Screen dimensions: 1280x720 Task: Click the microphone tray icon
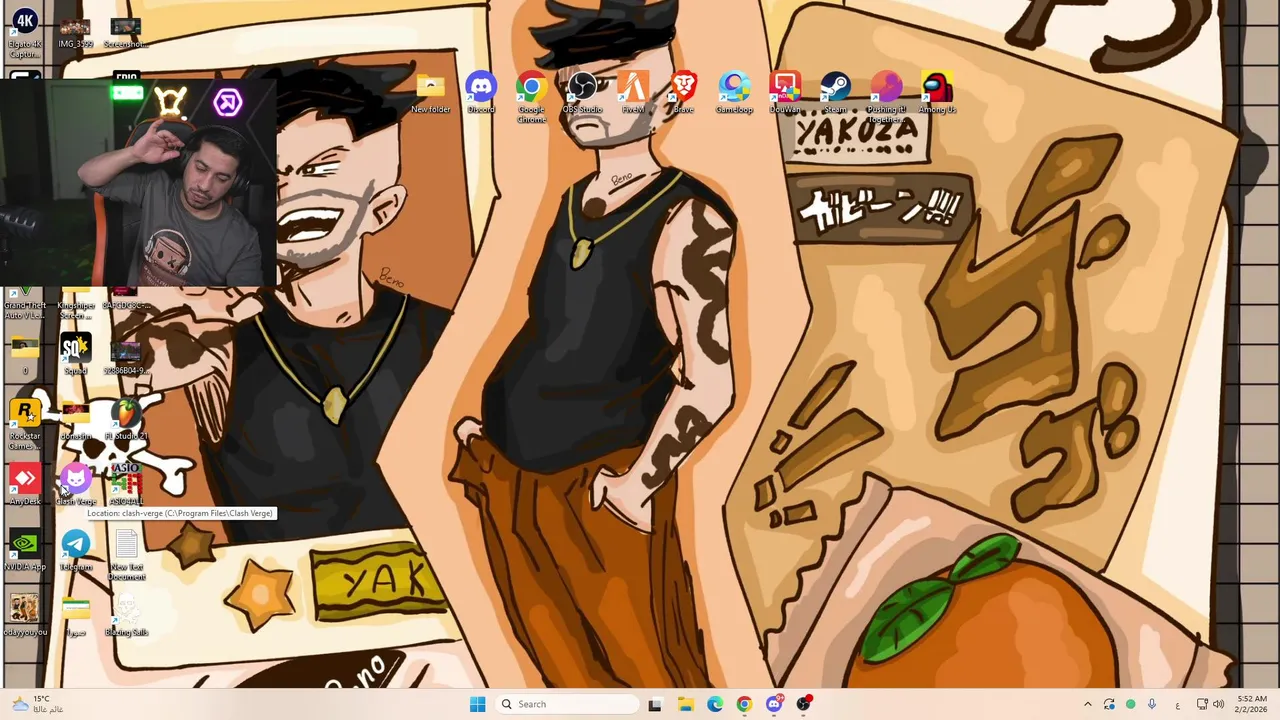tap(1152, 704)
